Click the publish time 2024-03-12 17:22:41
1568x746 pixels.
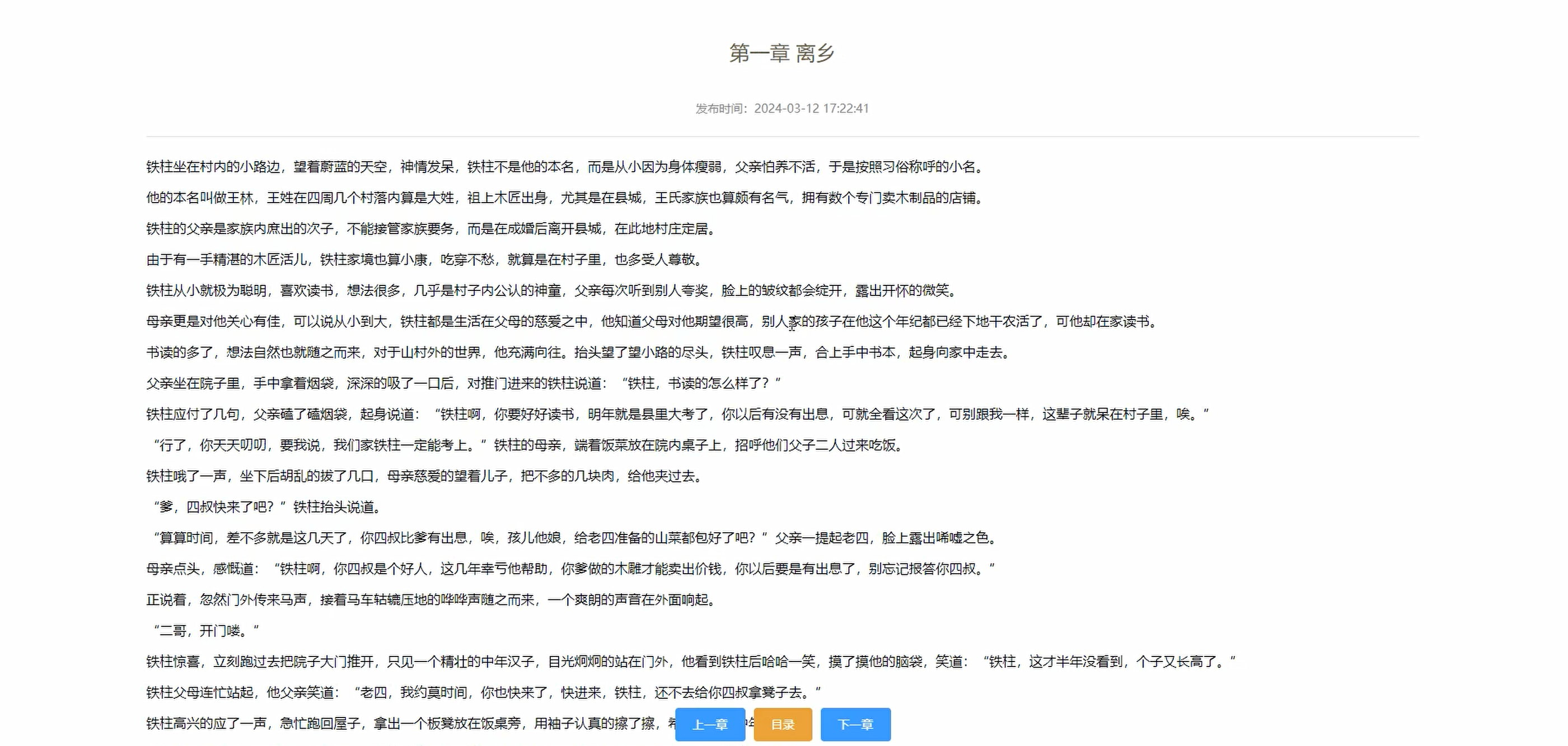(811, 109)
